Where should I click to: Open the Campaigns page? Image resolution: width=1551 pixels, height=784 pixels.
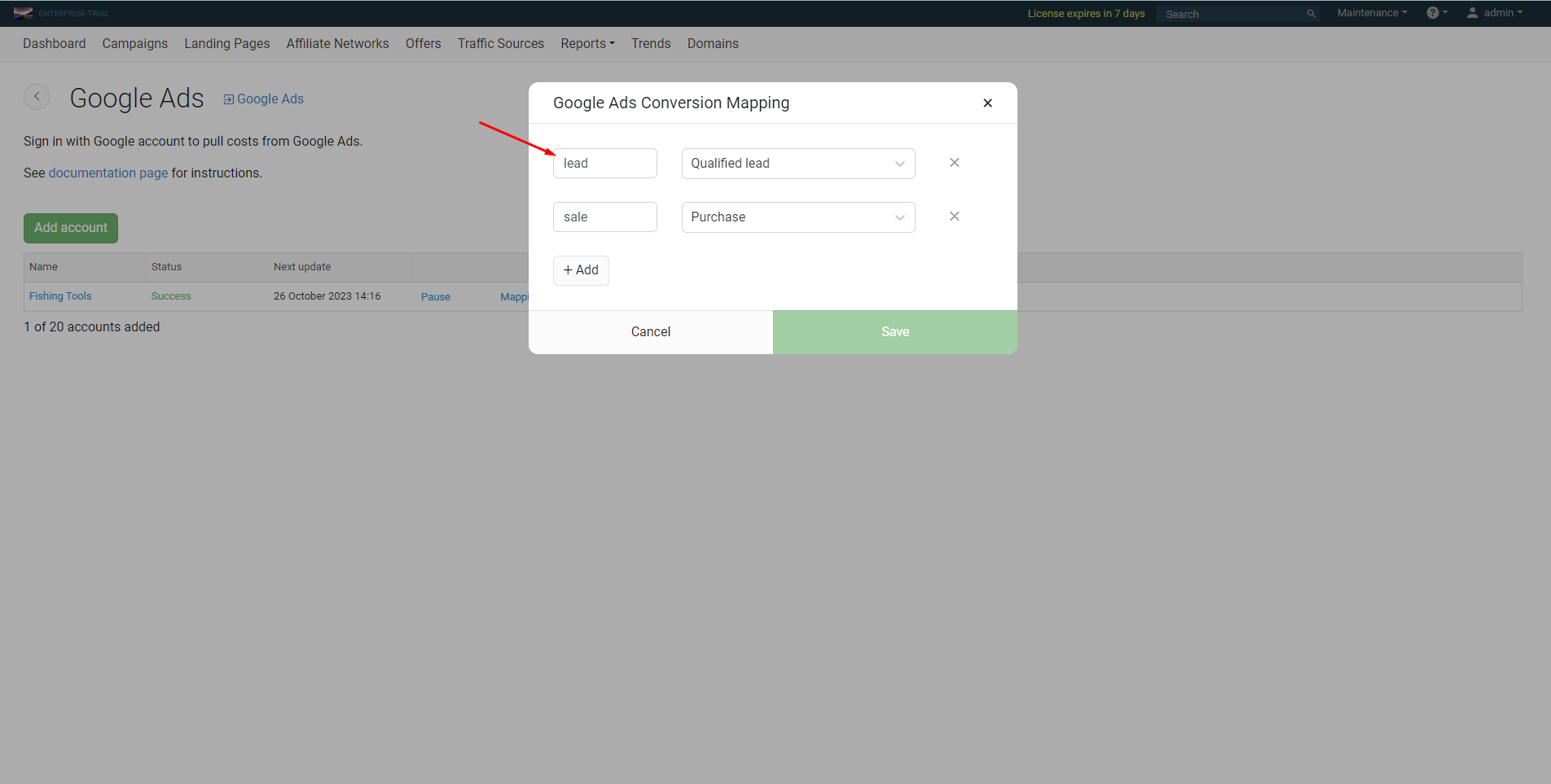tap(135, 44)
